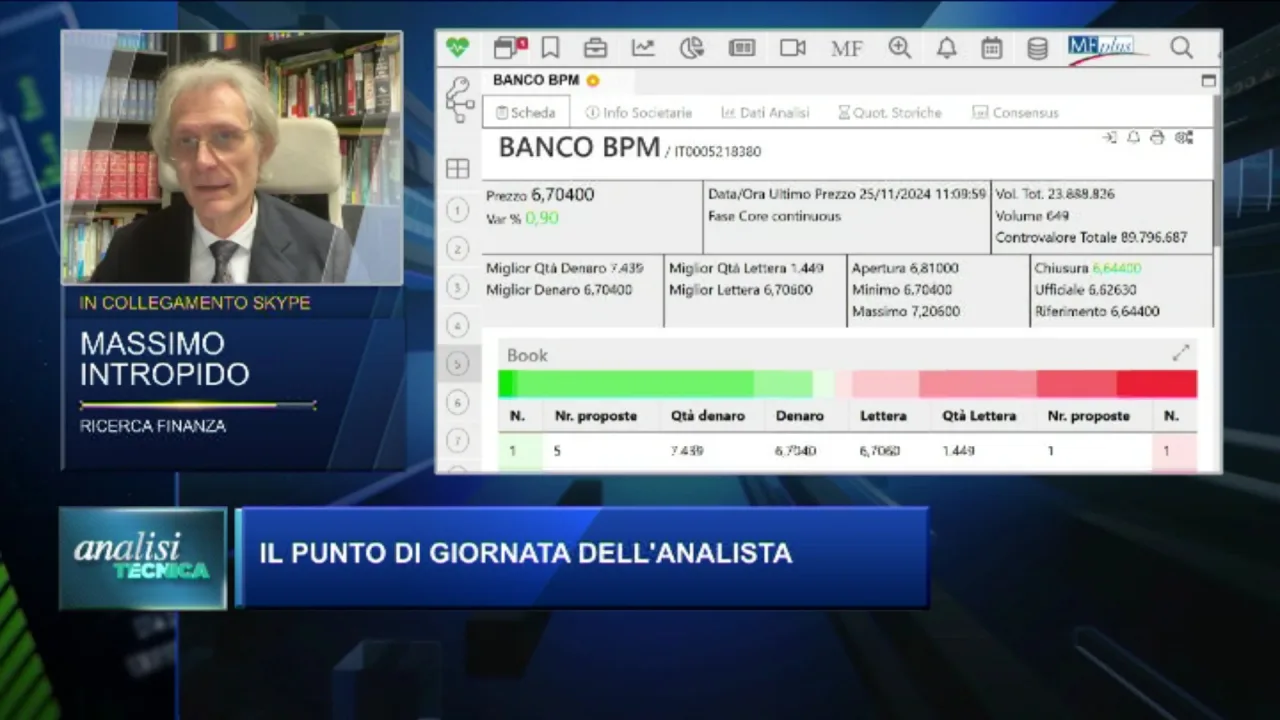Select sidebar workspace number 6
This screenshot has width=1280, height=720.
(458, 402)
